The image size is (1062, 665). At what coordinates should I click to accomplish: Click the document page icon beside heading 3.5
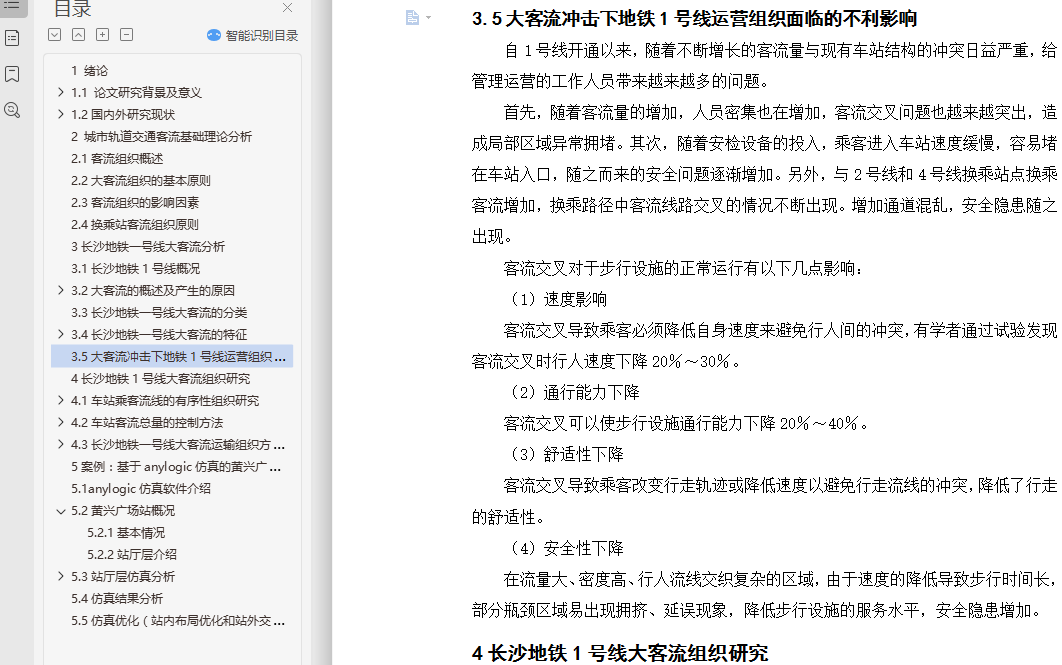point(412,18)
